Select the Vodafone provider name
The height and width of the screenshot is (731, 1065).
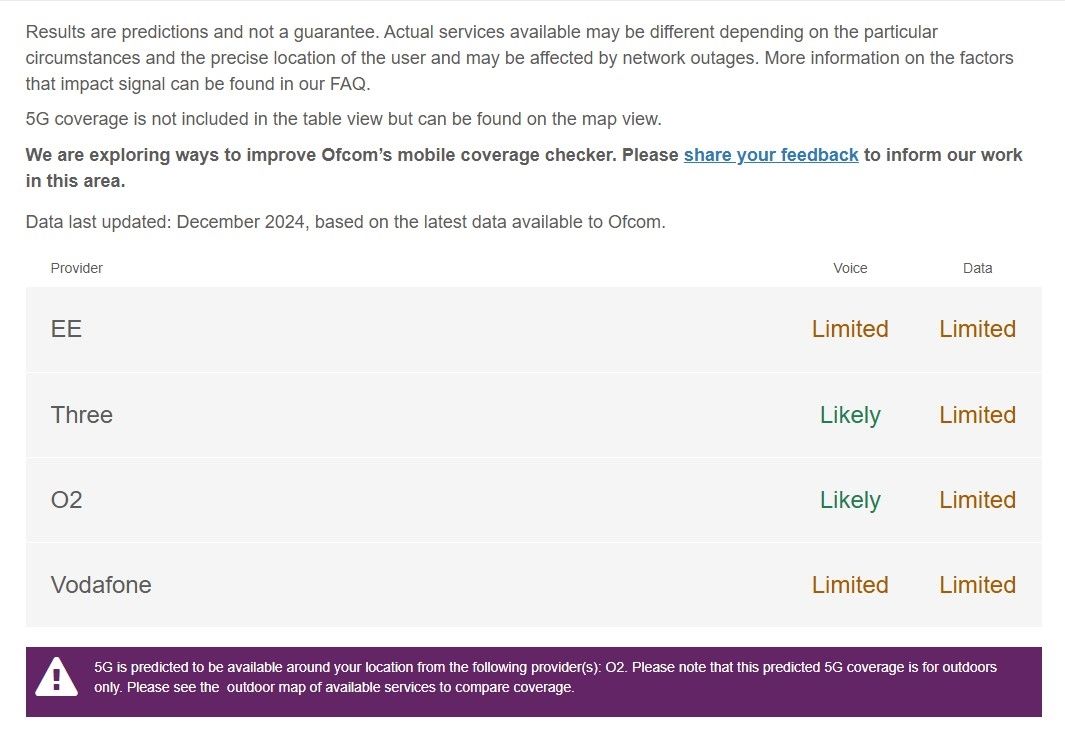point(101,584)
